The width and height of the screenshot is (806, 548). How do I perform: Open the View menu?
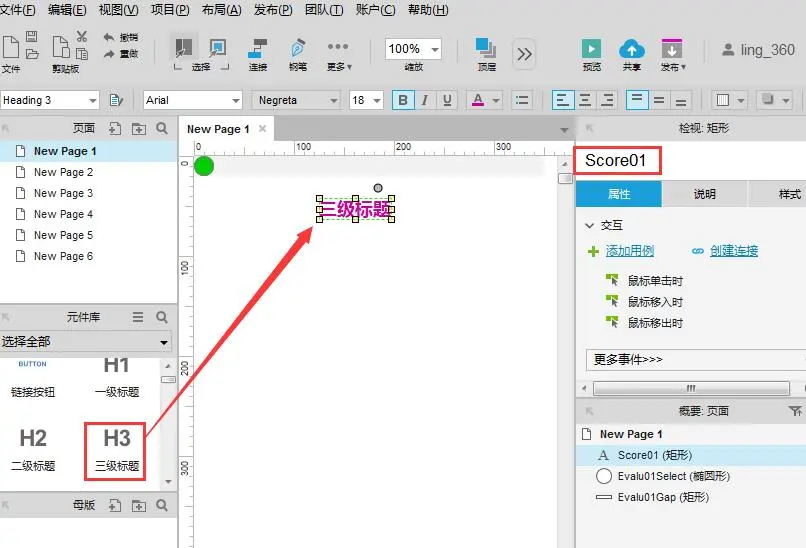(119, 9)
